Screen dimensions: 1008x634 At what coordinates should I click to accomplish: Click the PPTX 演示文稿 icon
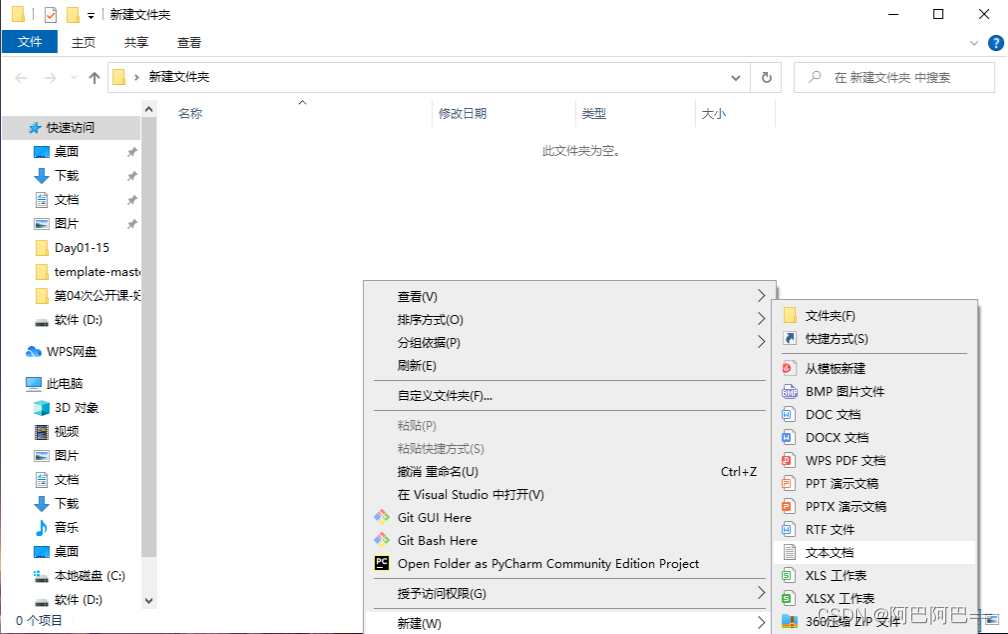pyautogui.click(x=788, y=507)
